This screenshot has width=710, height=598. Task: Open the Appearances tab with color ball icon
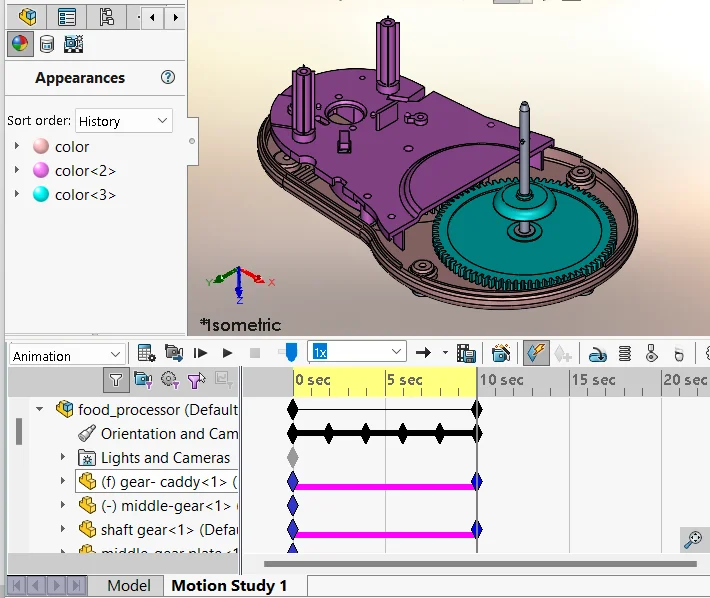[19, 44]
